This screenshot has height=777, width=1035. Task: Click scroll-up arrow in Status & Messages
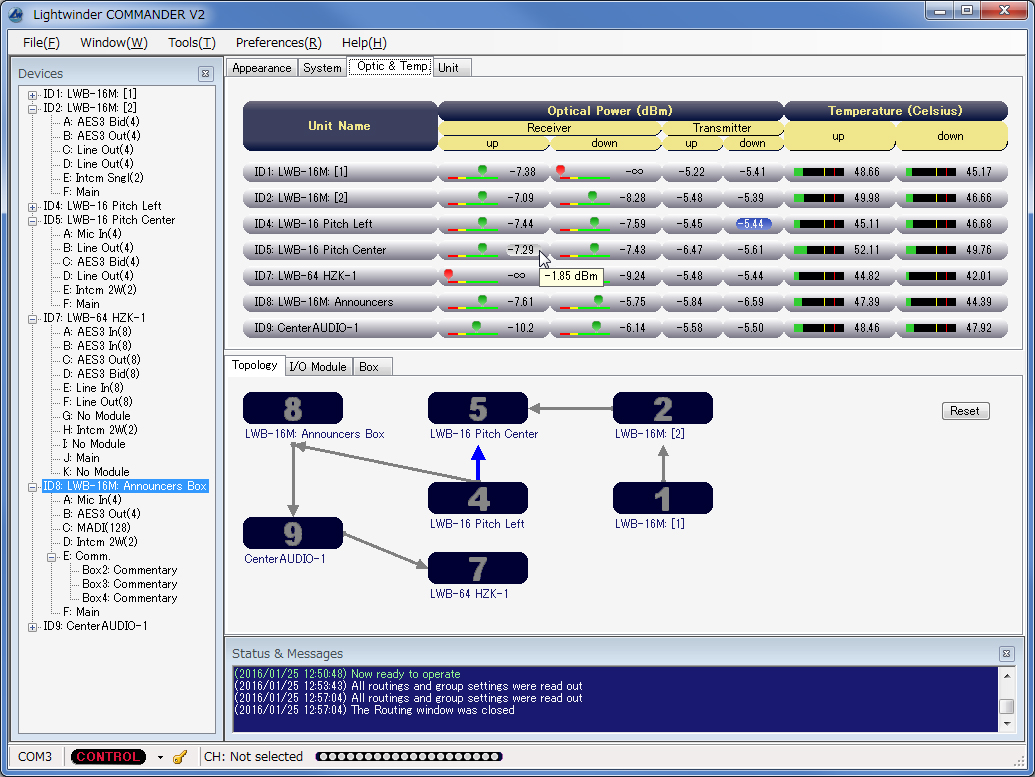coord(1007,676)
